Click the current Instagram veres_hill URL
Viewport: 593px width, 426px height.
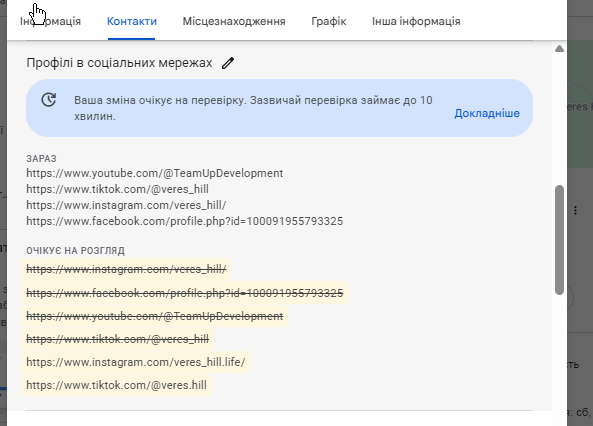[126, 205]
